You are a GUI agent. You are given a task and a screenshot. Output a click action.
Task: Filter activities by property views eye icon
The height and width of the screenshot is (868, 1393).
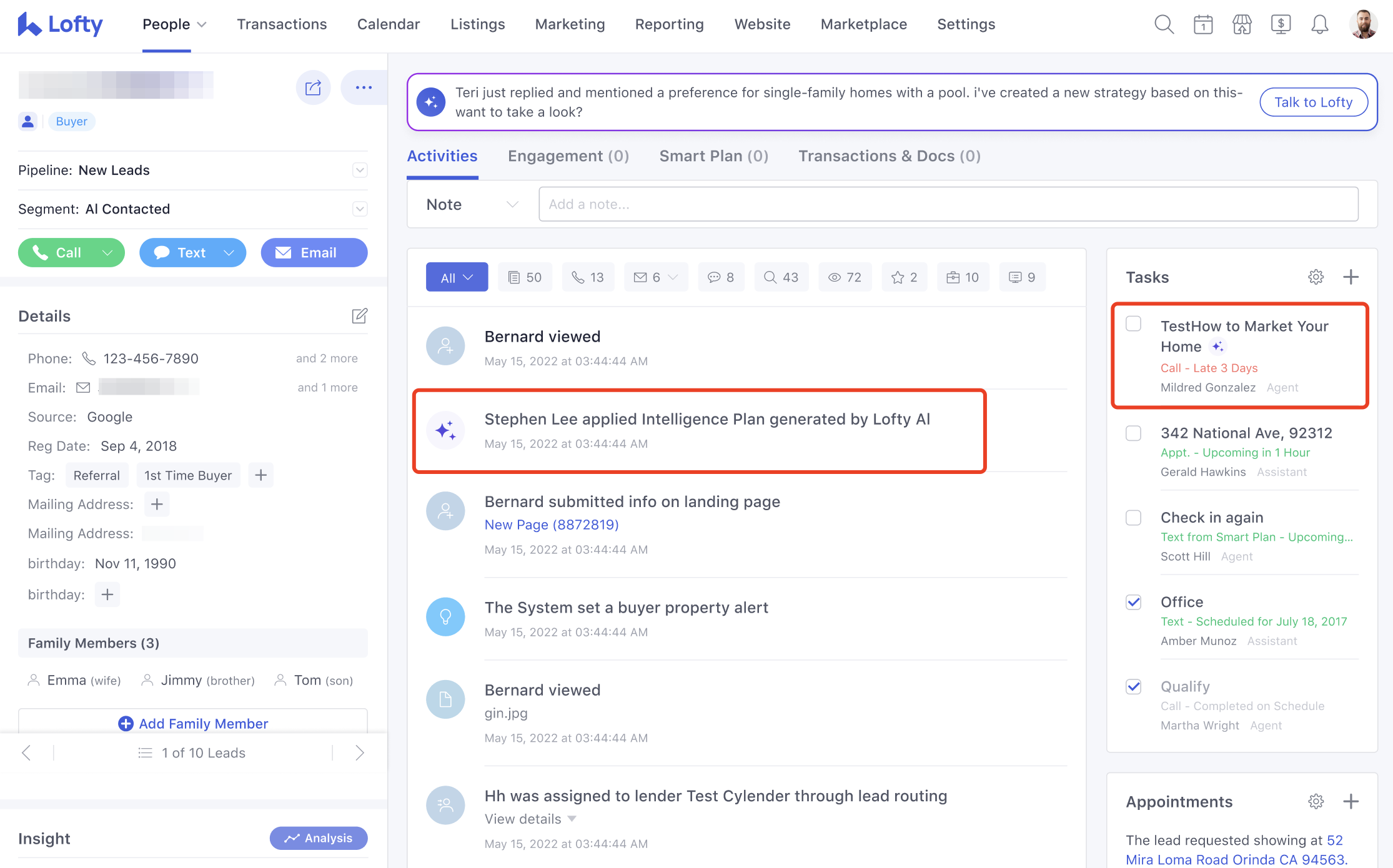pyautogui.click(x=845, y=277)
